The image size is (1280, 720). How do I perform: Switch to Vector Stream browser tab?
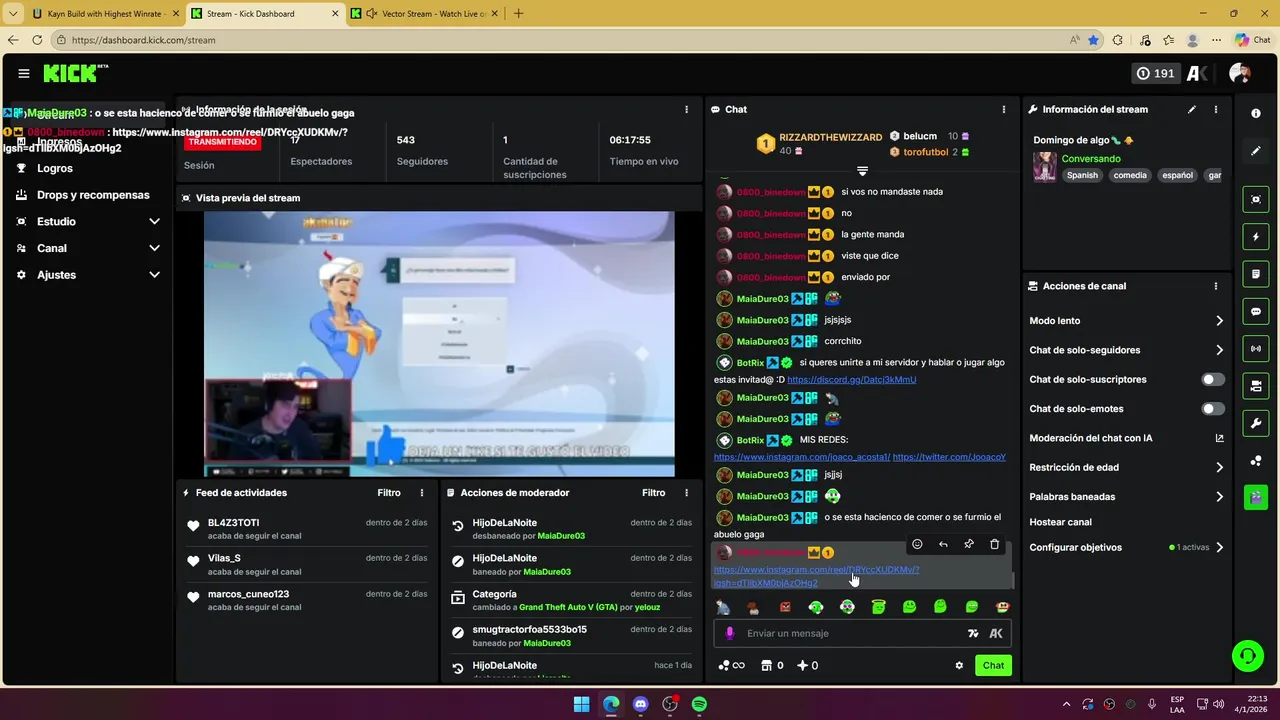click(x=423, y=14)
